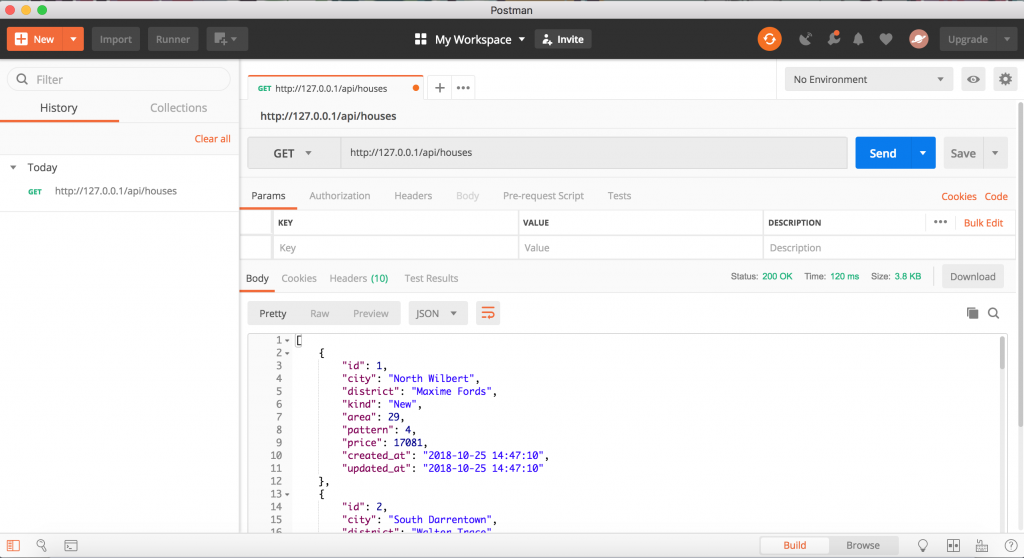
Task: Open Upgrade dropdown arrow
Action: (x=1007, y=39)
